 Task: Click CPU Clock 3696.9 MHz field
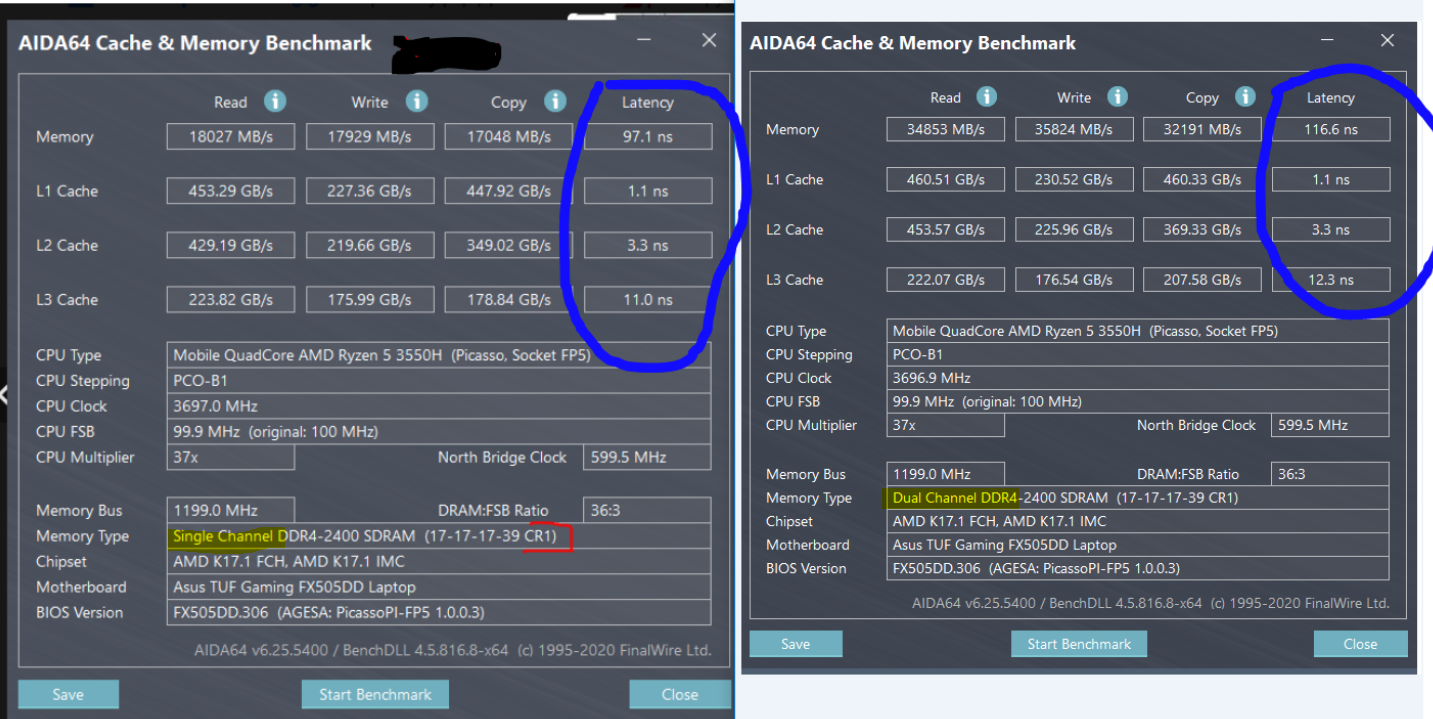1138,378
